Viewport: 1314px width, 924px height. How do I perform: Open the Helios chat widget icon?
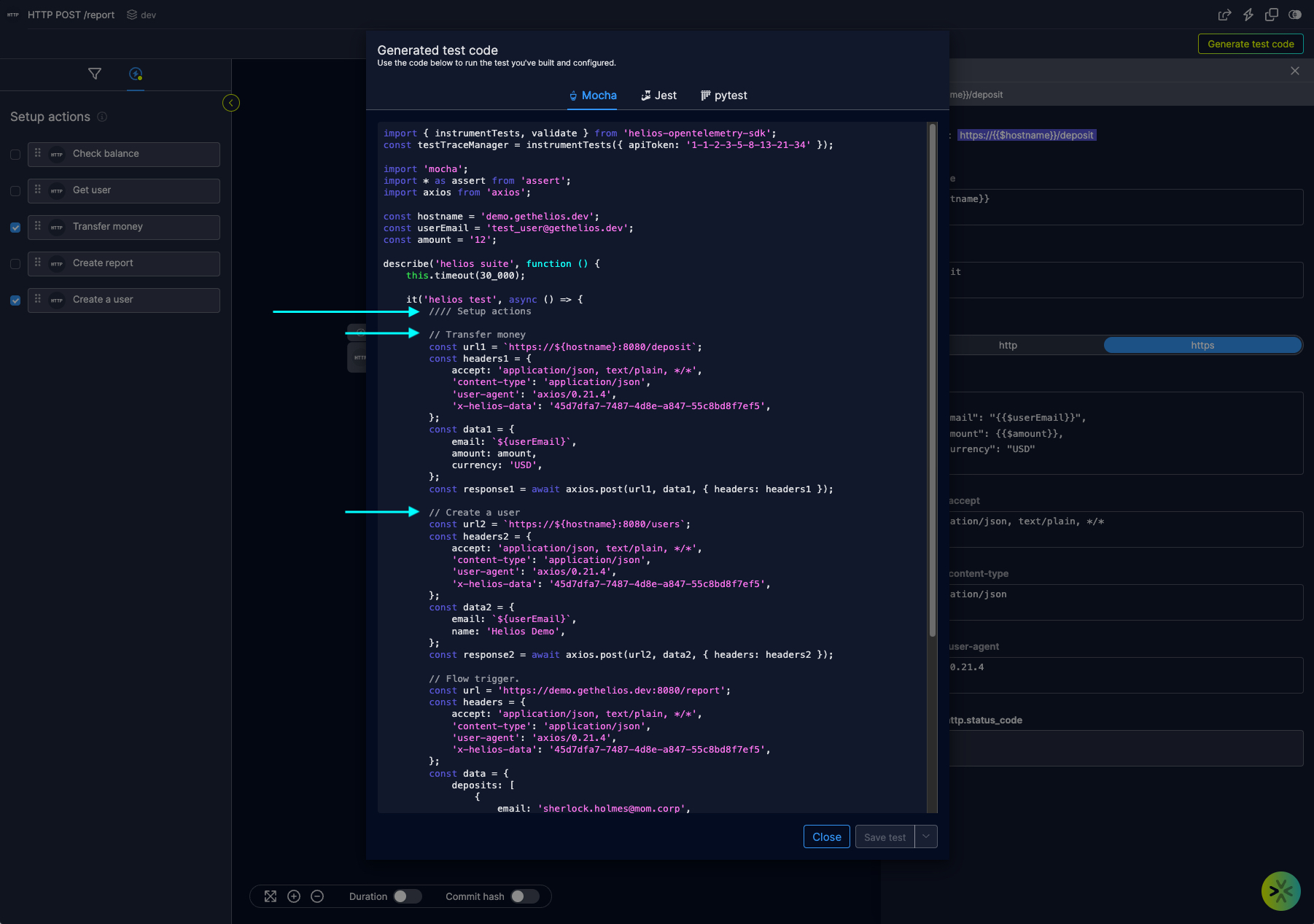tap(1281, 891)
